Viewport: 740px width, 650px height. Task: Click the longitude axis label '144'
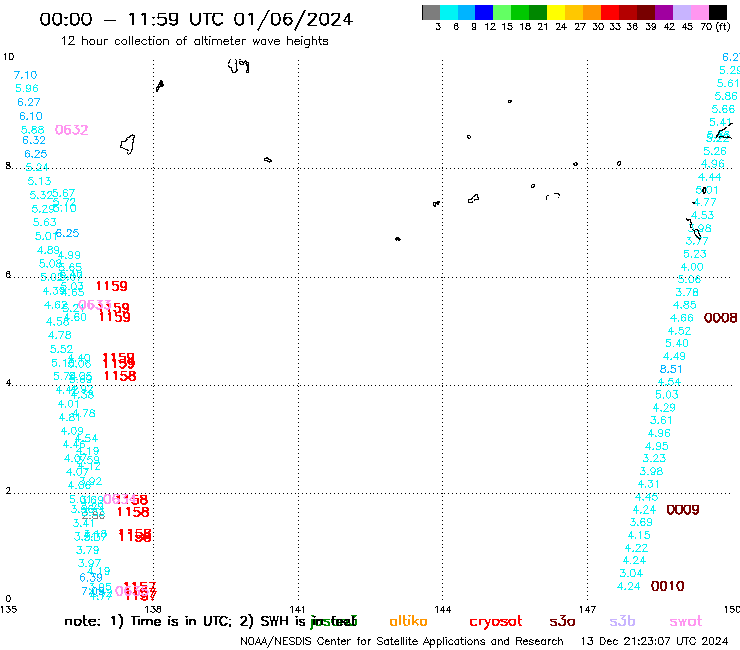442,609
